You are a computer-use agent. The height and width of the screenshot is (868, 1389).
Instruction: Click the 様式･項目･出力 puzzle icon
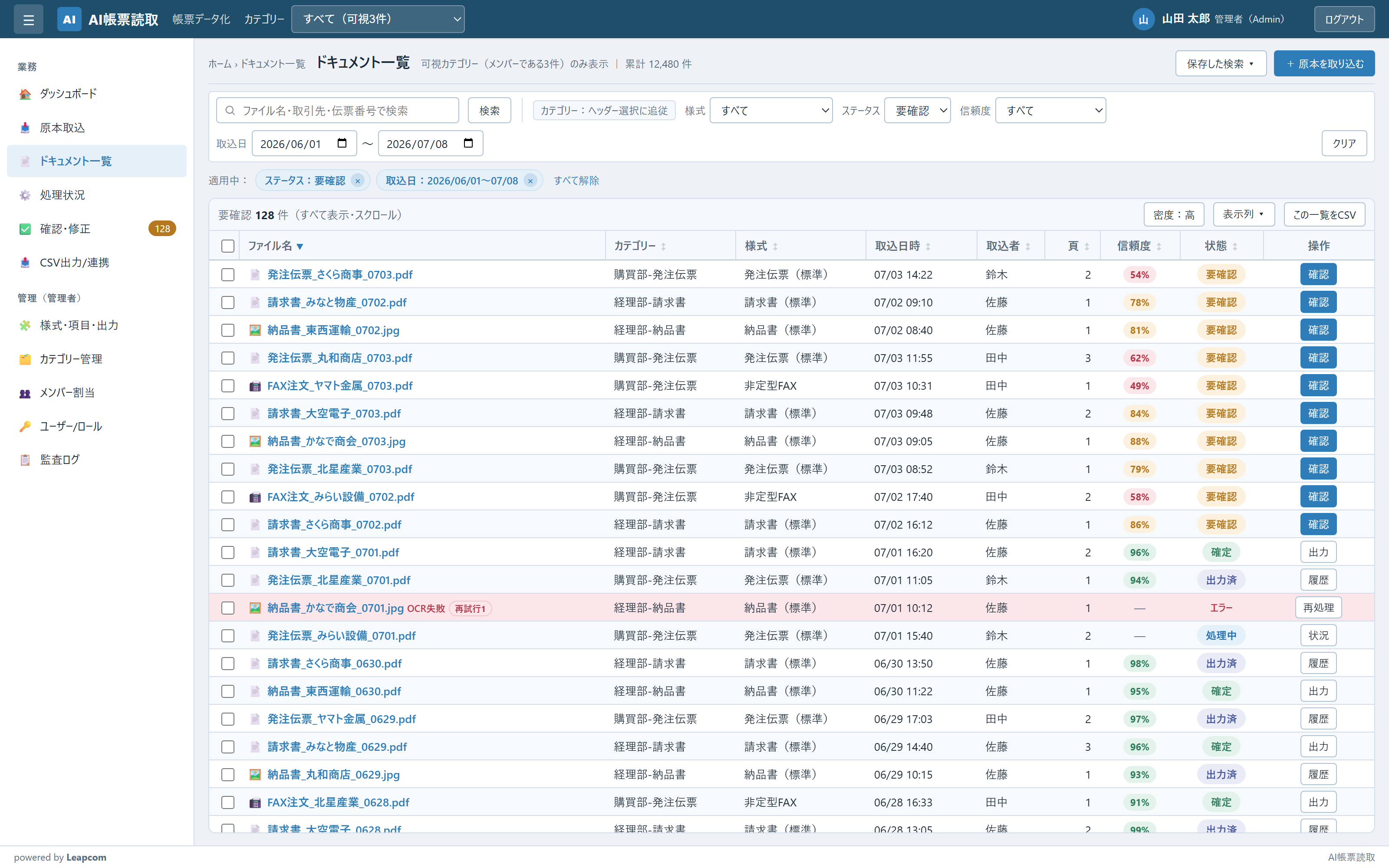pyautogui.click(x=25, y=325)
